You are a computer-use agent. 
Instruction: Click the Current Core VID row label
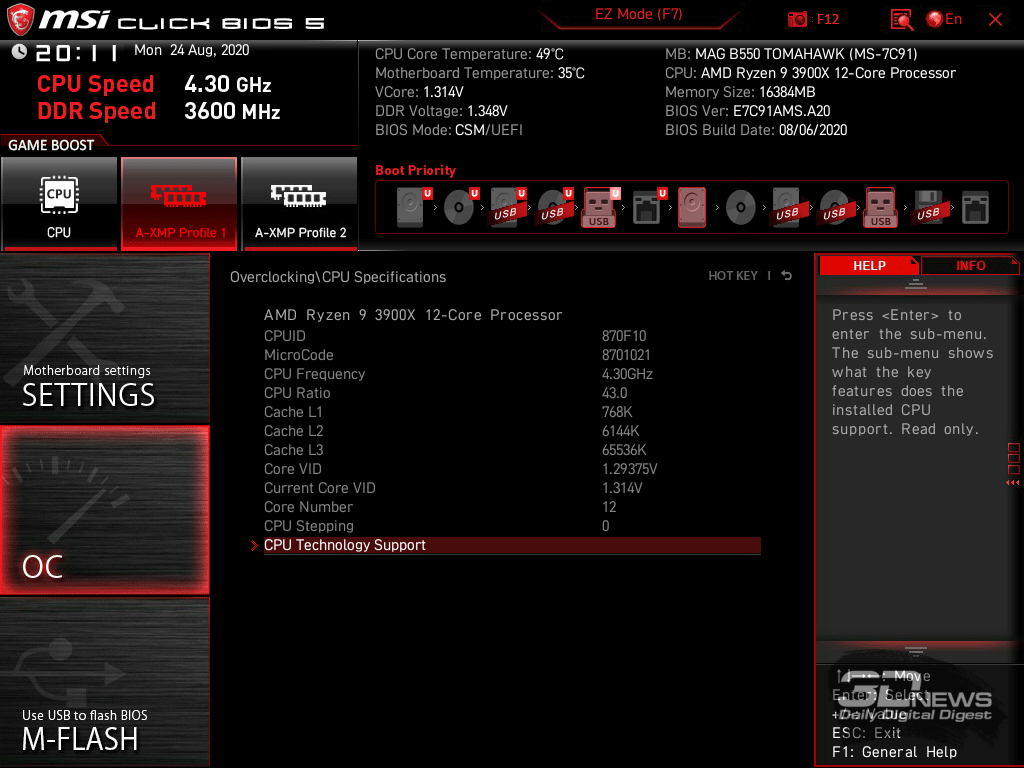tap(319, 488)
